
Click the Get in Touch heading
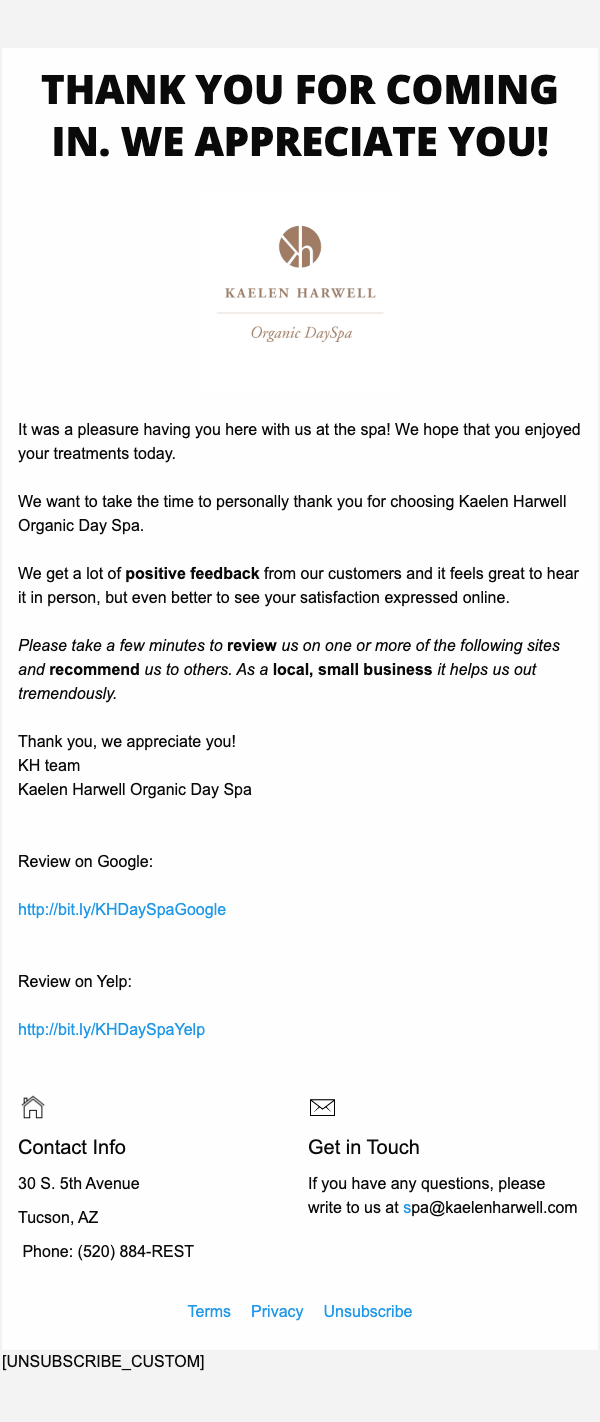click(x=364, y=1147)
